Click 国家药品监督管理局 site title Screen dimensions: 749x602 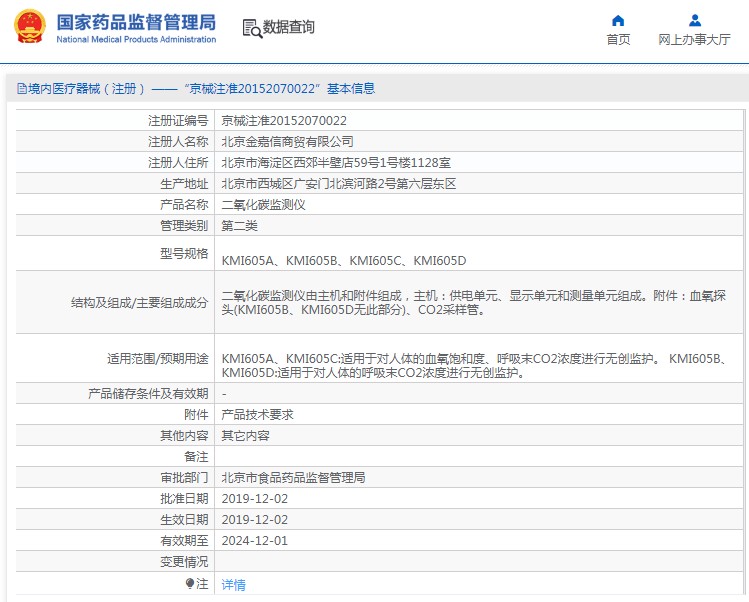tap(136, 22)
